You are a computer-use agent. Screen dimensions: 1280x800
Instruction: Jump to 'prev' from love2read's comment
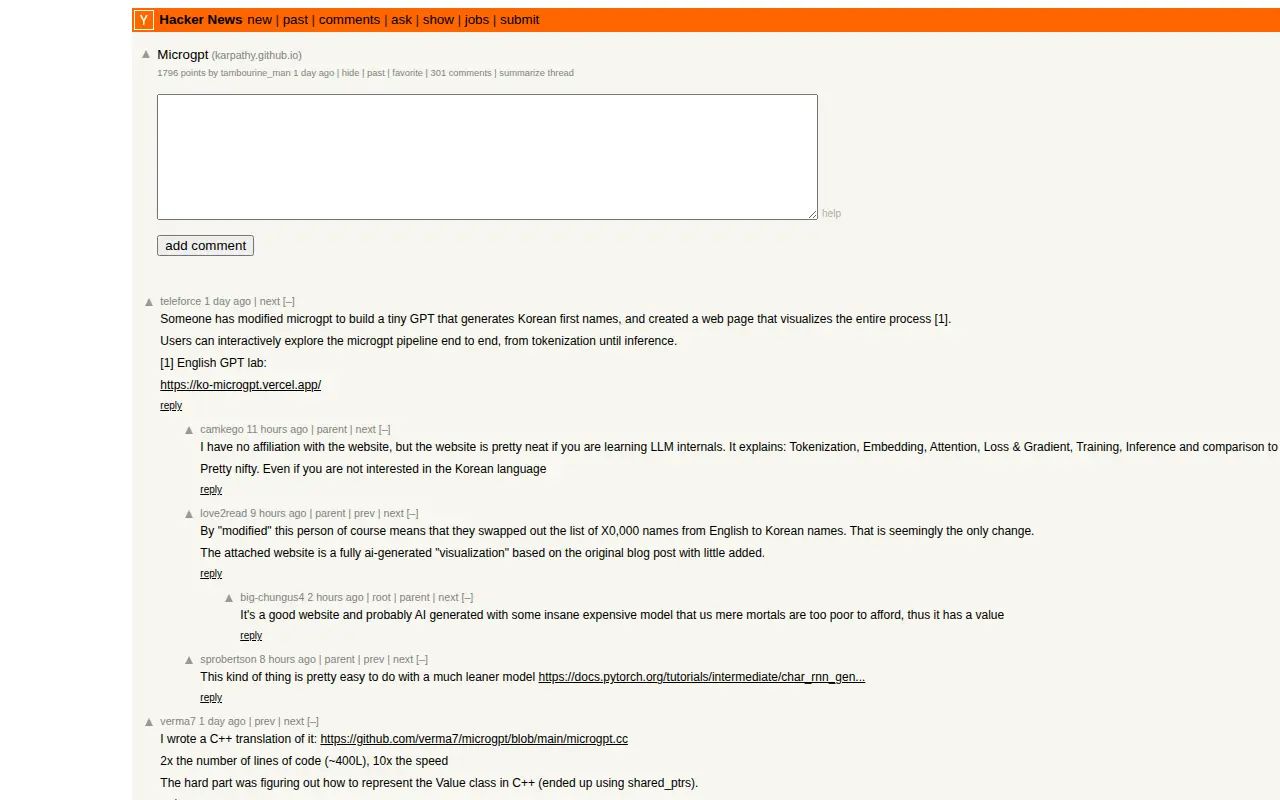point(364,513)
